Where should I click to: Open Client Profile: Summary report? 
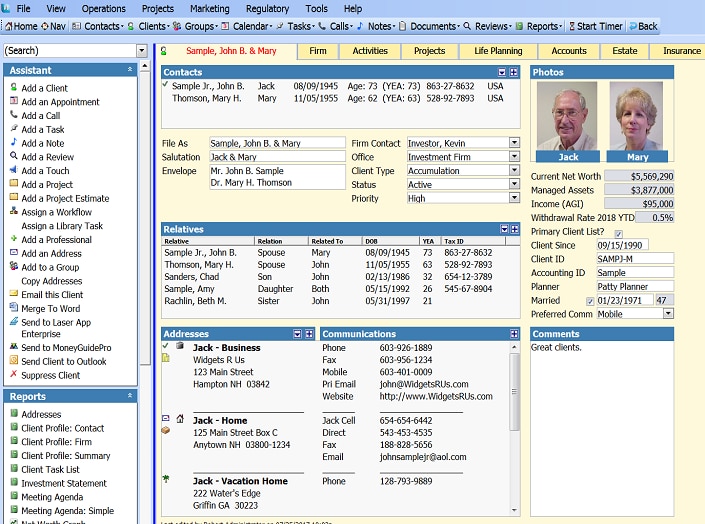(x=66, y=456)
